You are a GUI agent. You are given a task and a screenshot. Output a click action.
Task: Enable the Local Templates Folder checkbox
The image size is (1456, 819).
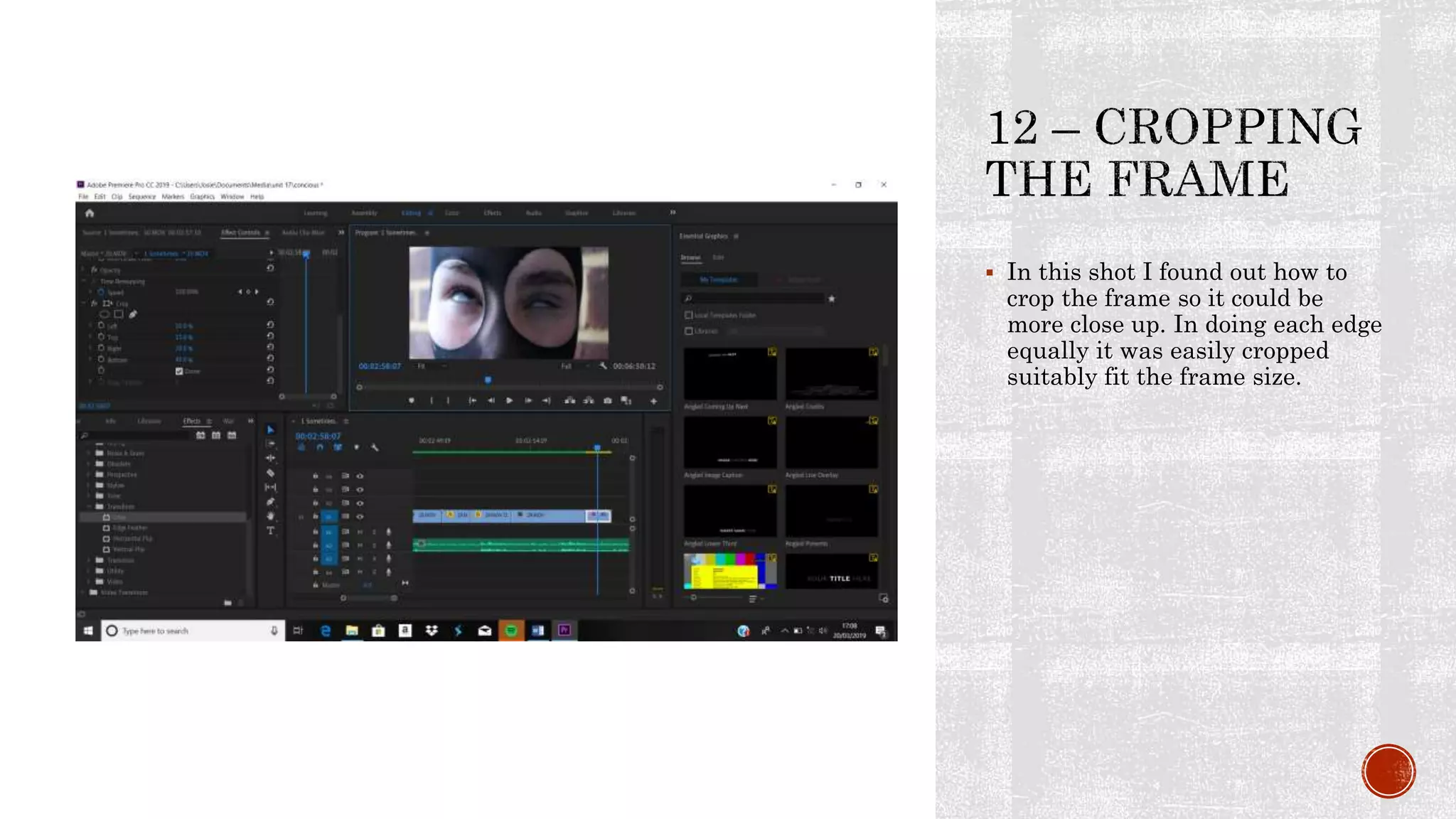click(688, 315)
